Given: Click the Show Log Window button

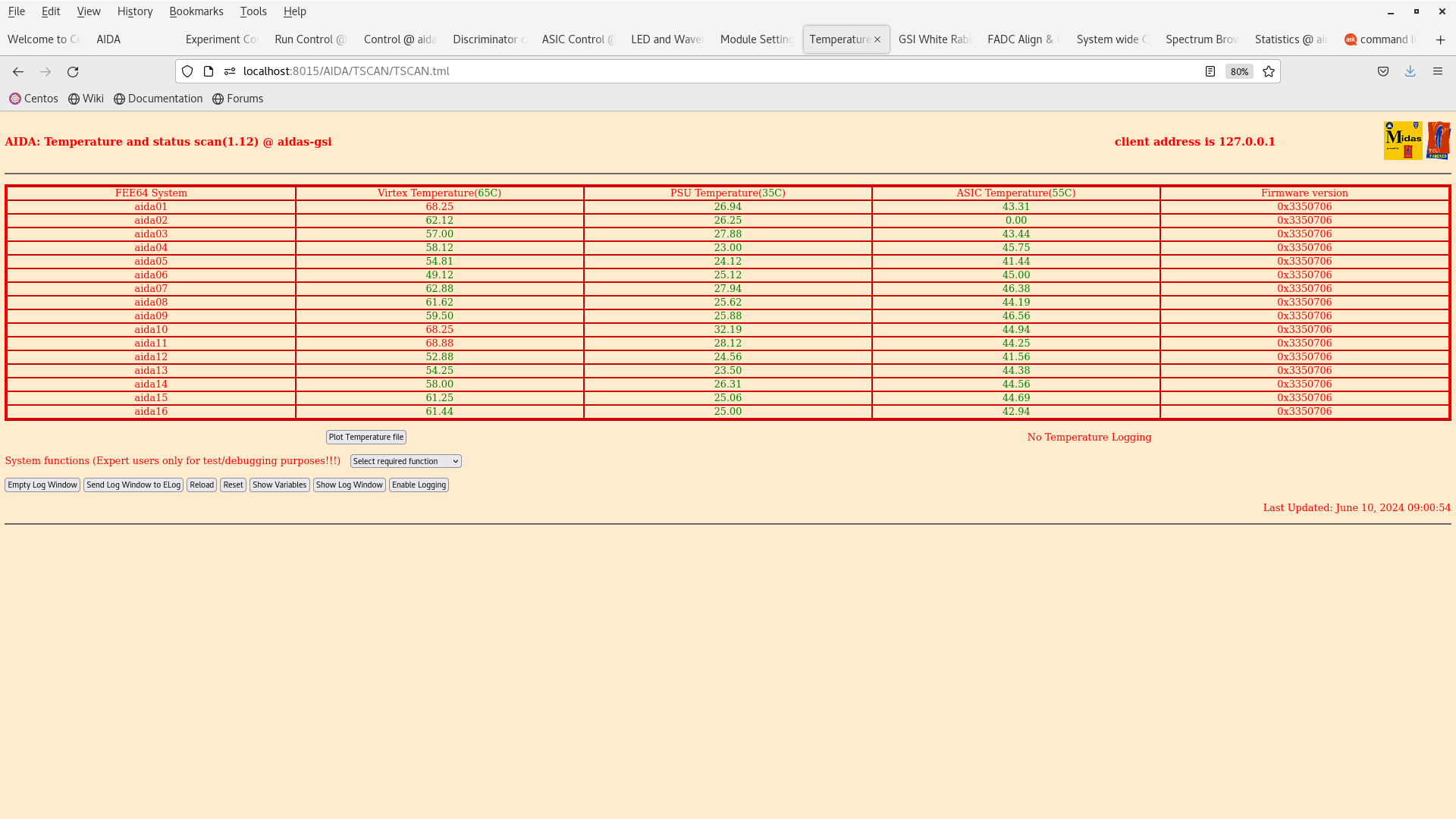Looking at the screenshot, I should (x=348, y=485).
